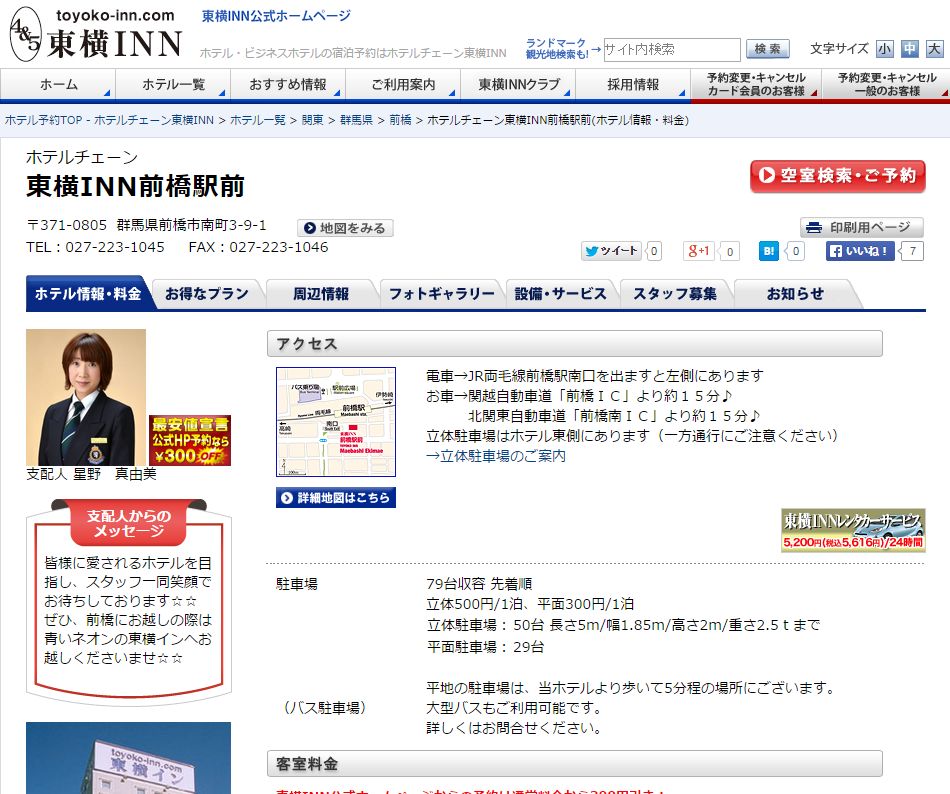Viewport: 950px width, 794px height.
Task: Switch to the 周辺情報 tab
Action: click(x=321, y=294)
